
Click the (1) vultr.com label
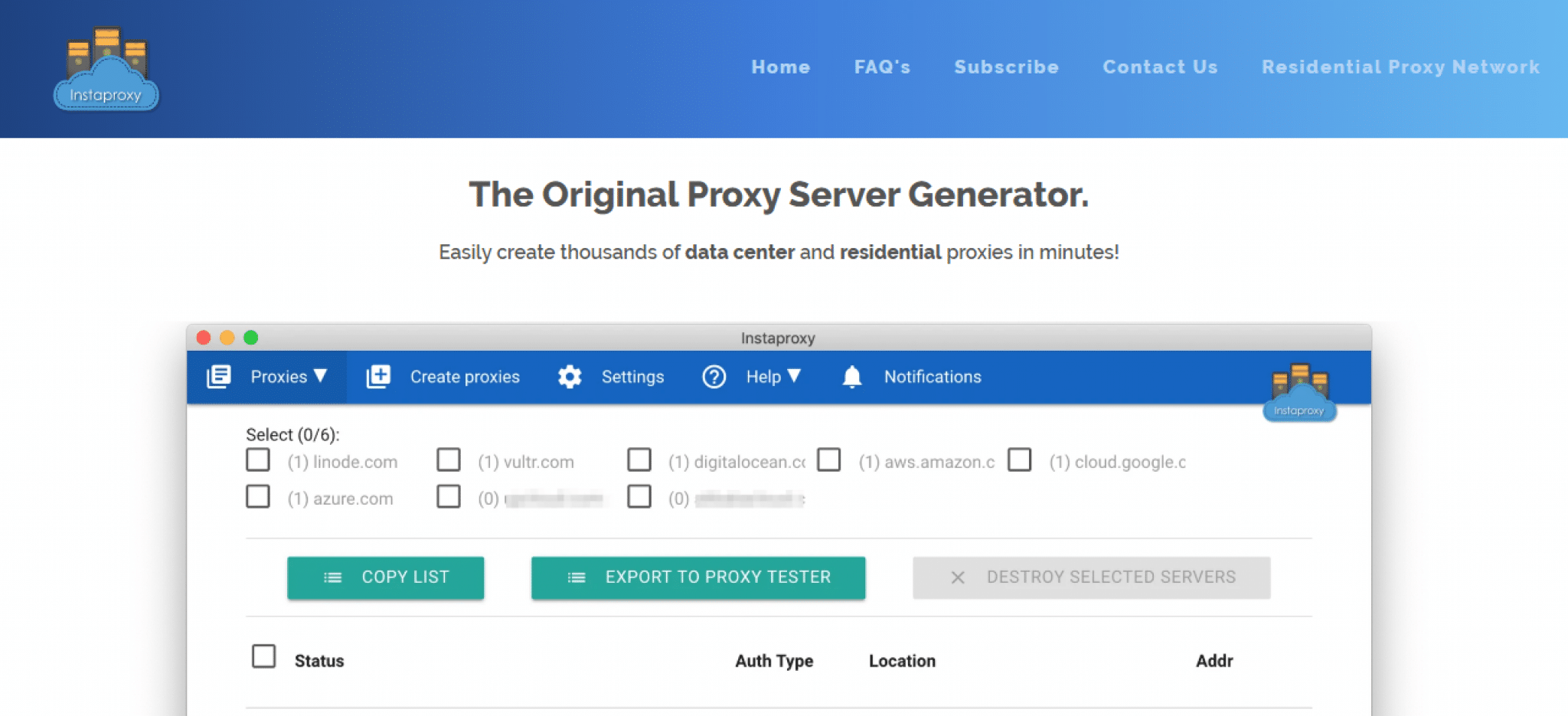pos(526,462)
